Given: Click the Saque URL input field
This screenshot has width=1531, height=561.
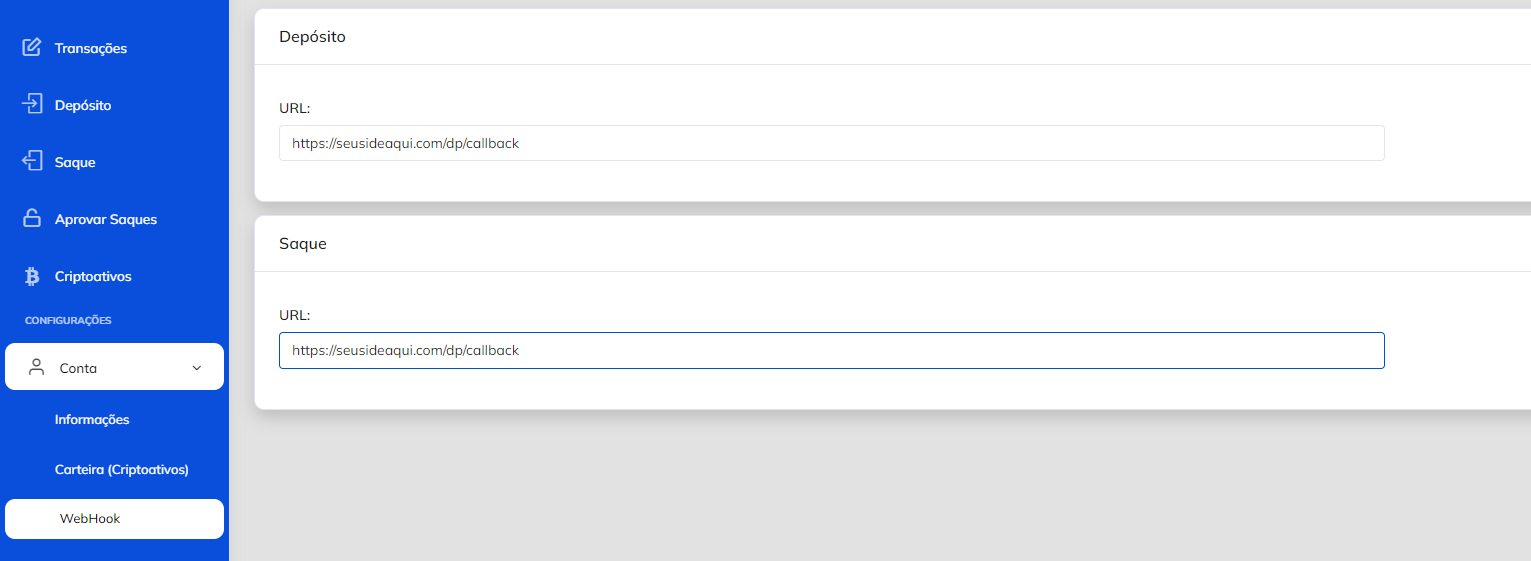Looking at the screenshot, I should [x=831, y=350].
